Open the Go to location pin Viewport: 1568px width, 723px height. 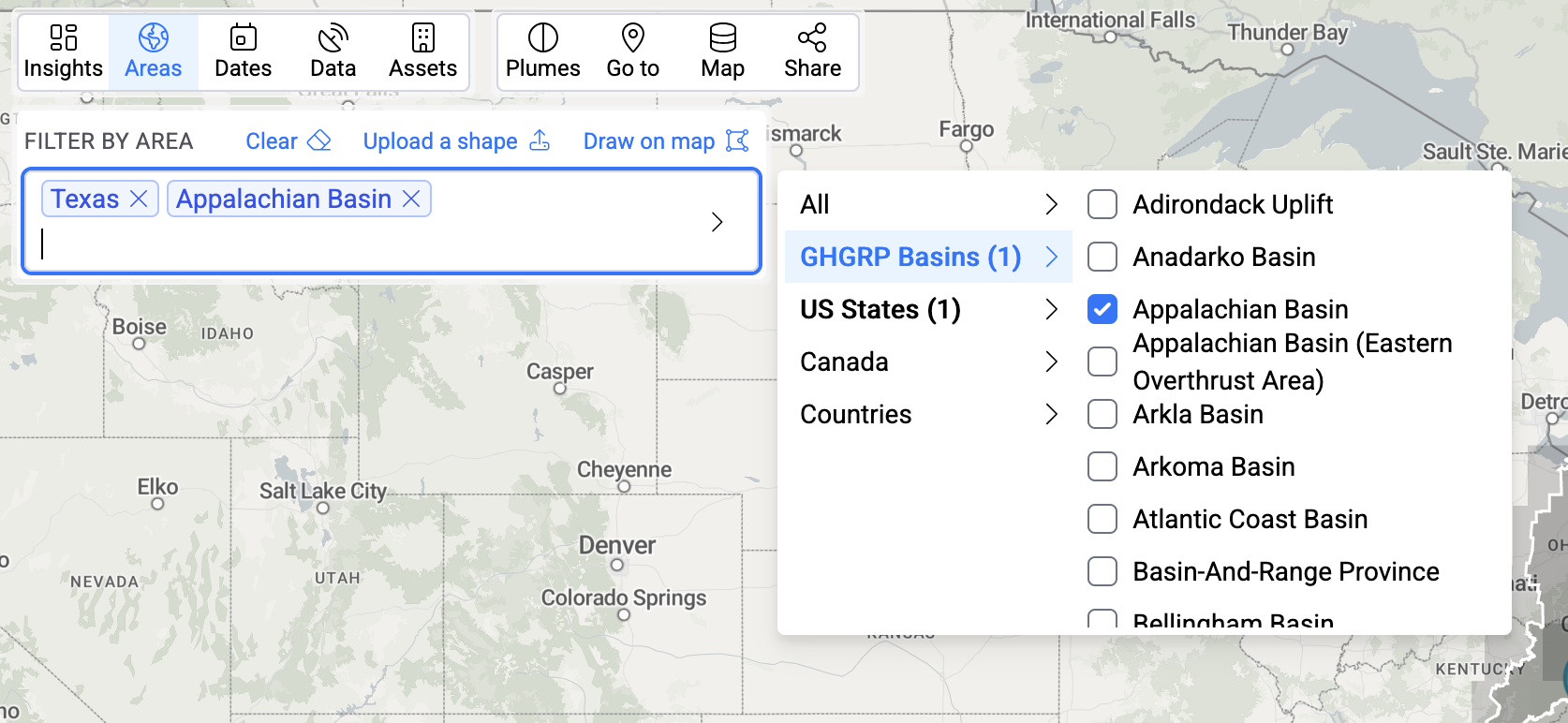(632, 38)
